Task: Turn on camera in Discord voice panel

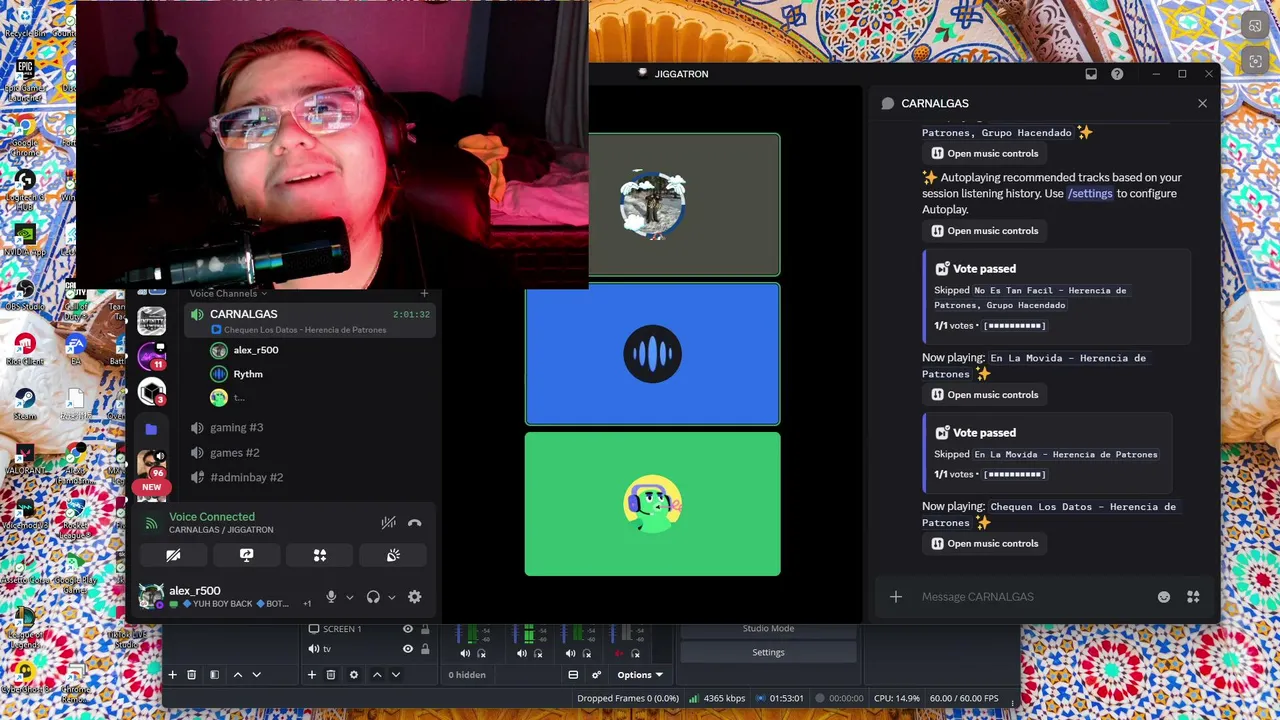Action: coord(173,555)
